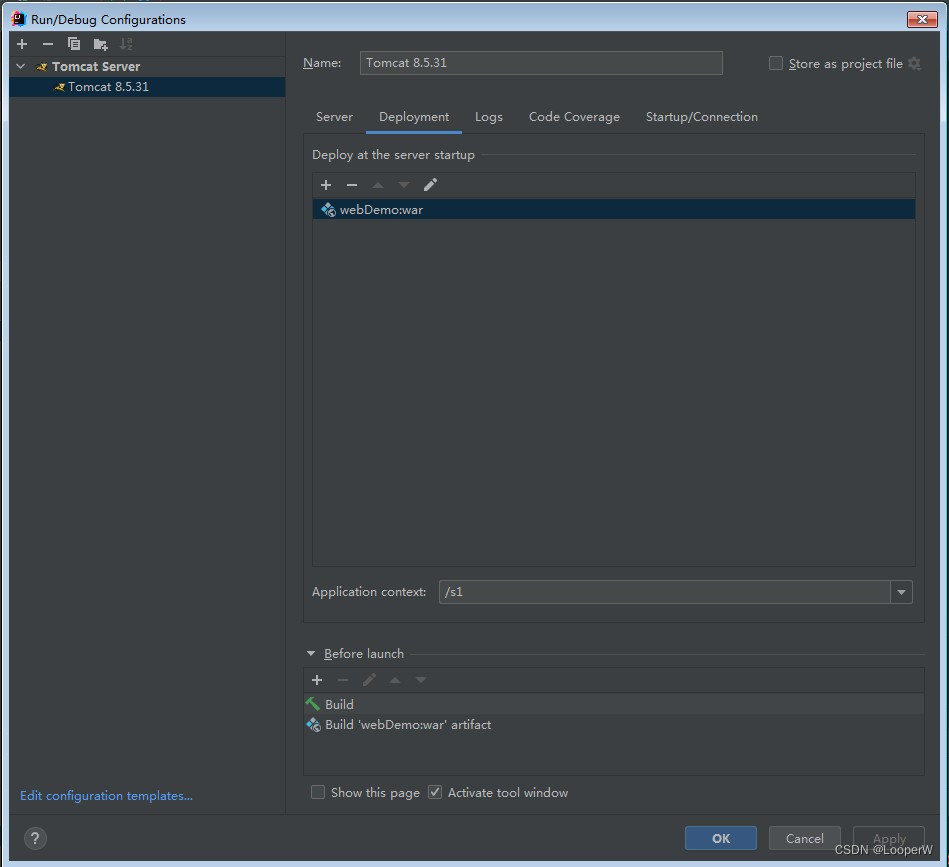Click the webDemo:war artifact icon in deployment list

328,209
